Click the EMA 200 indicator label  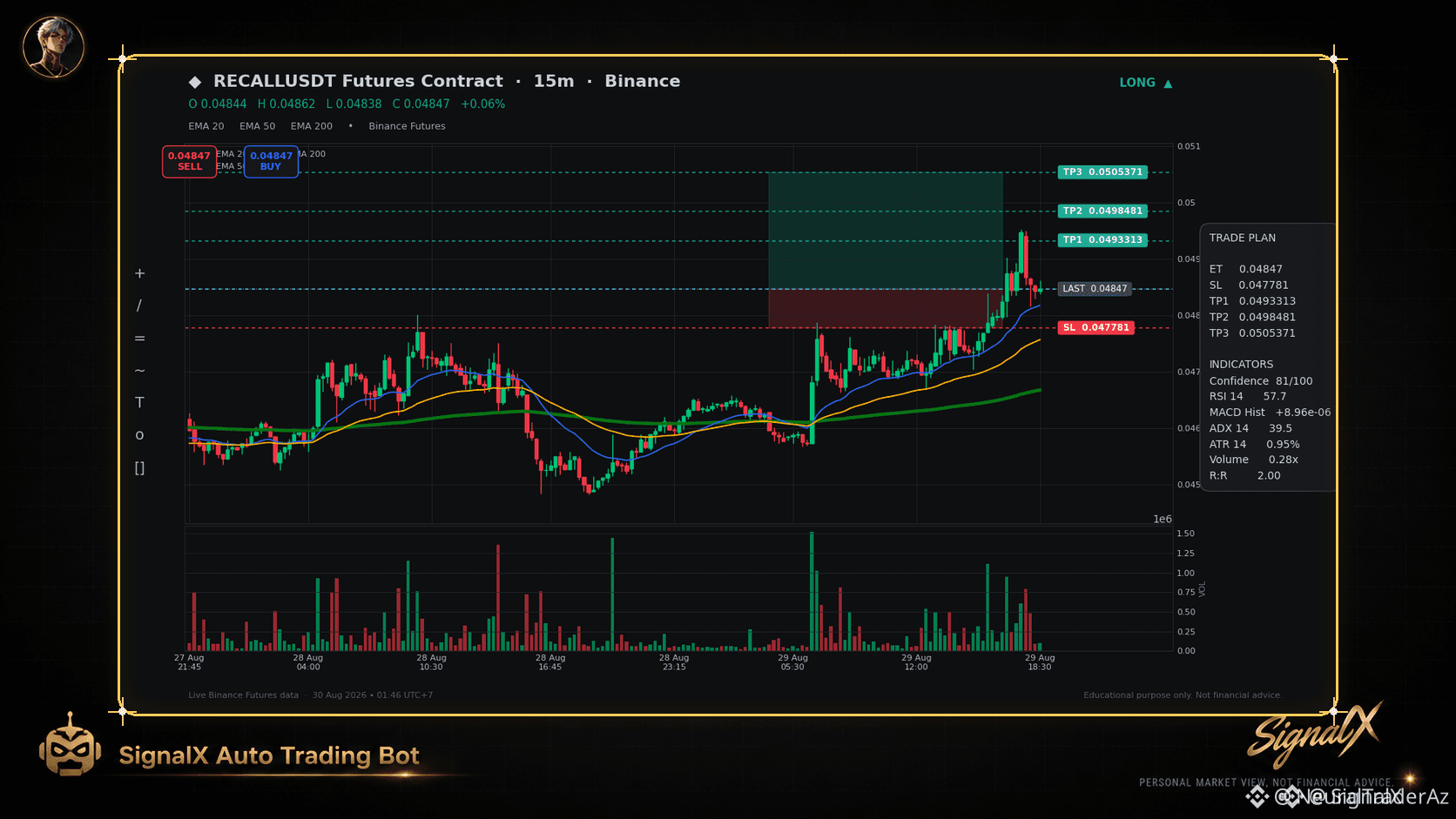(x=312, y=126)
